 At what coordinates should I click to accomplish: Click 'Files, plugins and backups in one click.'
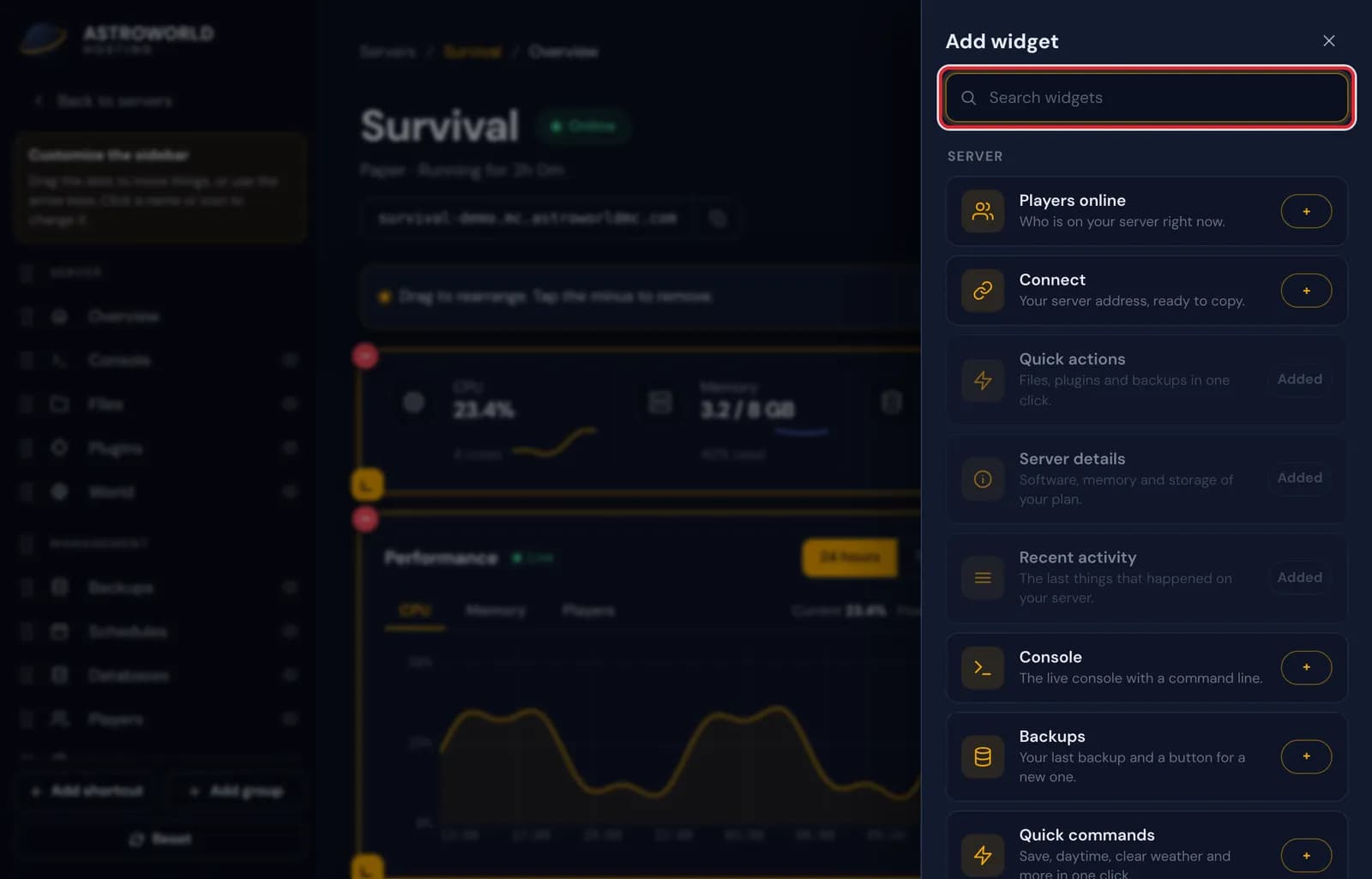[1124, 390]
